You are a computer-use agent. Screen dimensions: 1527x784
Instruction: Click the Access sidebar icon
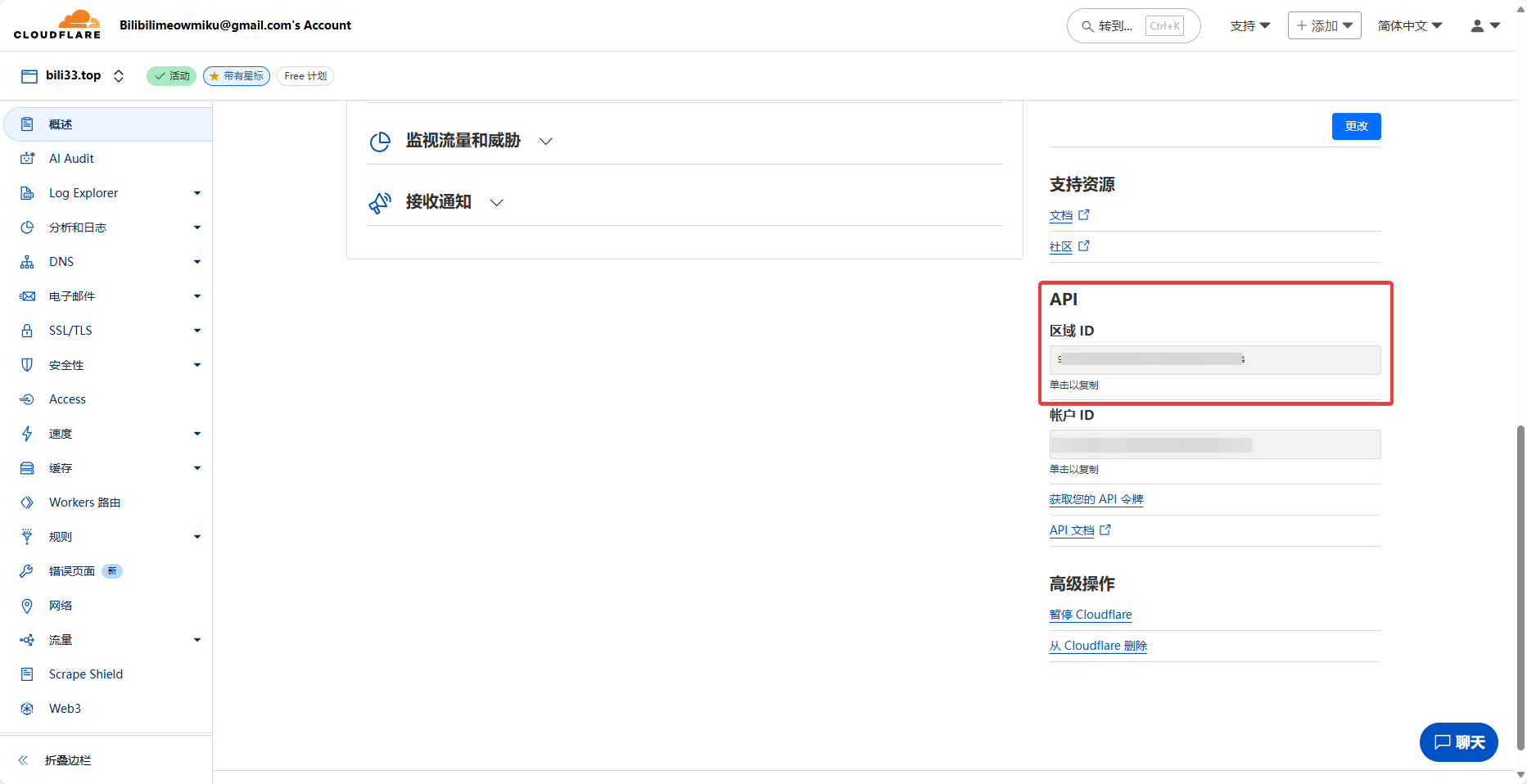point(27,399)
